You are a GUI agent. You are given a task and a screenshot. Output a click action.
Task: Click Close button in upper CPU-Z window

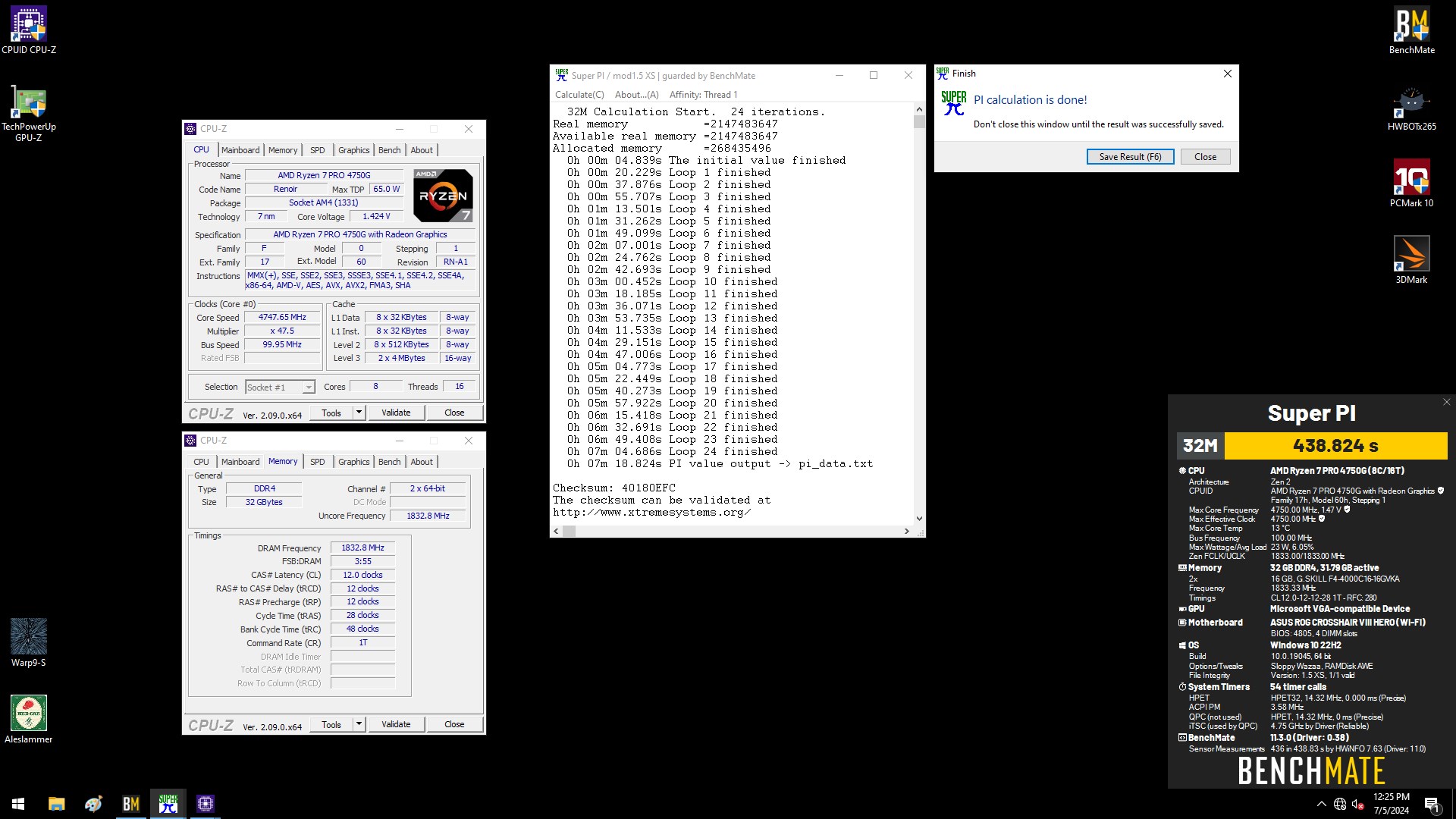point(454,413)
